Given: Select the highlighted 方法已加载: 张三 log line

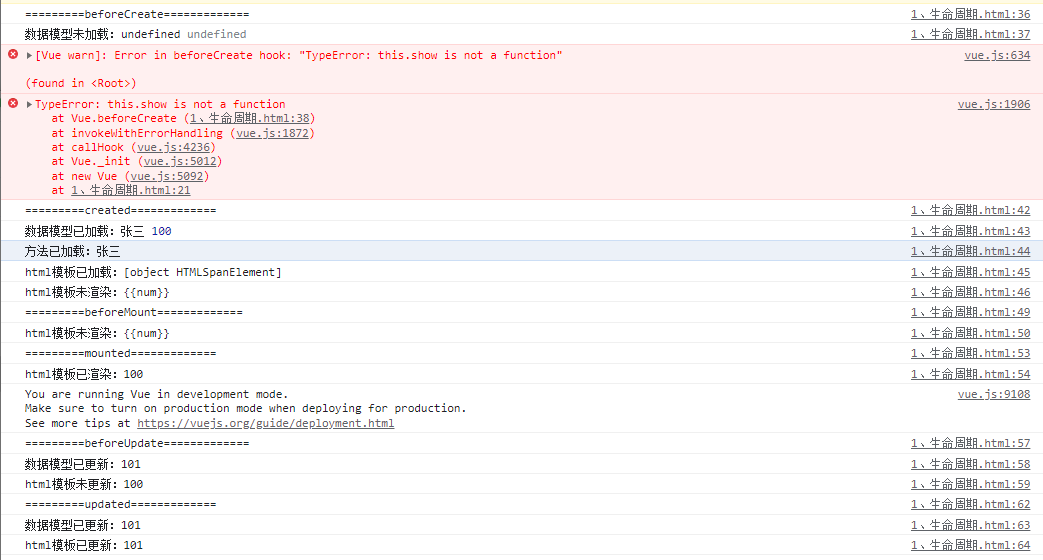Looking at the screenshot, I should pyautogui.click(x=73, y=251).
